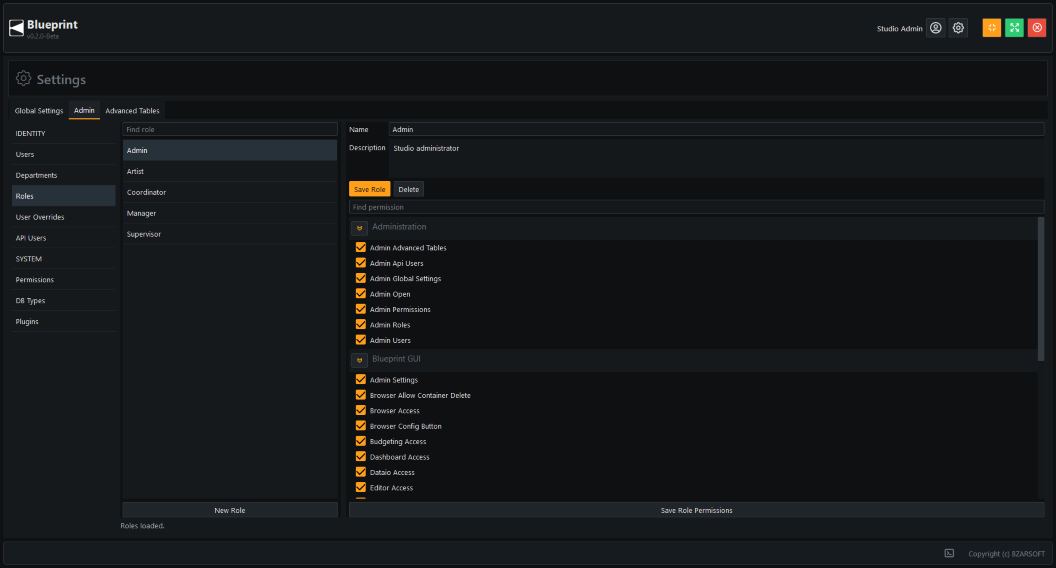Image resolution: width=1056 pixels, height=568 pixels.
Task: Open the user profile icon
Action: pyautogui.click(x=935, y=28)
